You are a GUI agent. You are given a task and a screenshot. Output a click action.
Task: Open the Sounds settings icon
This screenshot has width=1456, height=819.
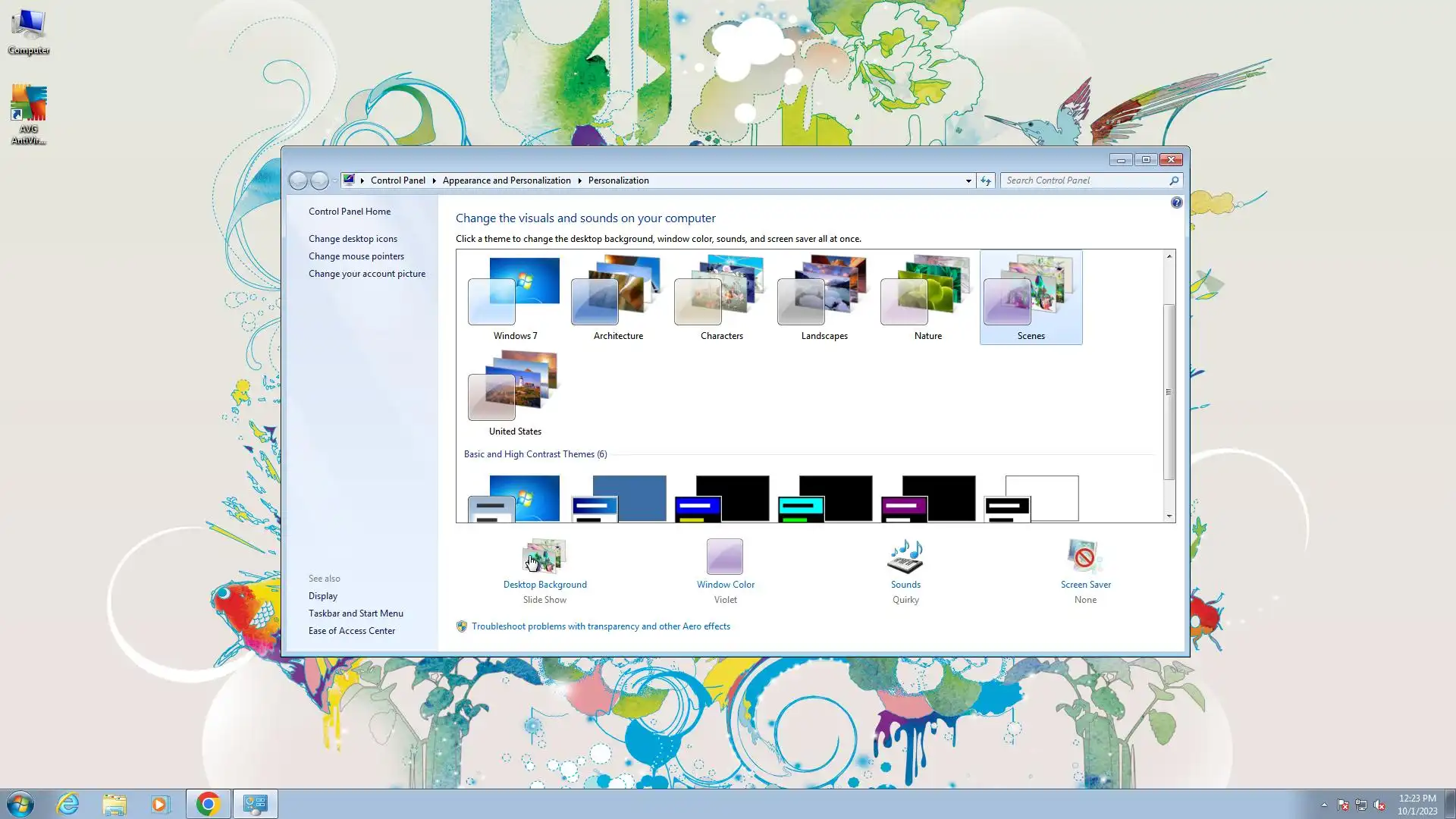pyautogui.click(x=905, y=557)
